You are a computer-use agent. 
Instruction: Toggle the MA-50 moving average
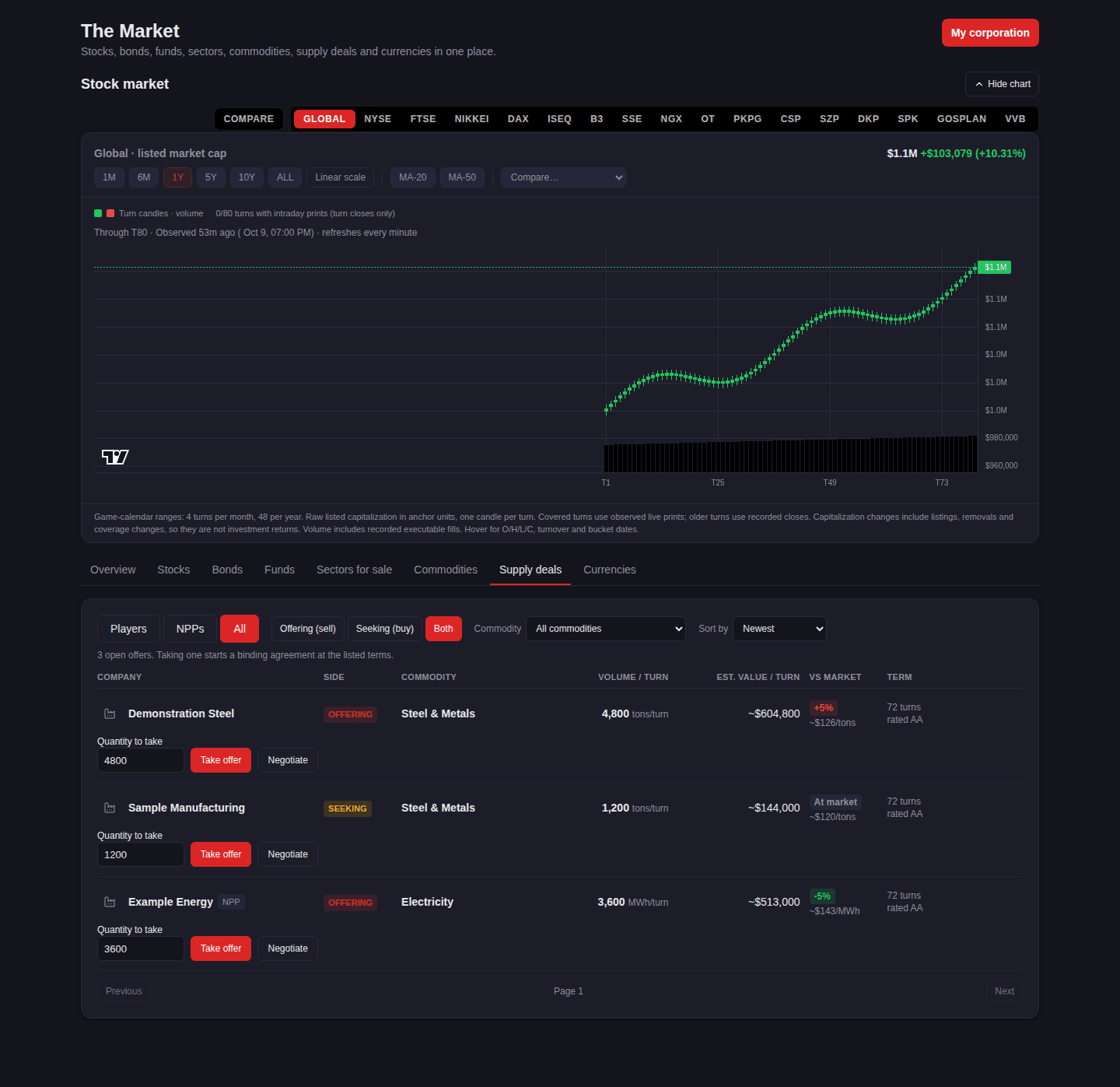coord(462,177)
